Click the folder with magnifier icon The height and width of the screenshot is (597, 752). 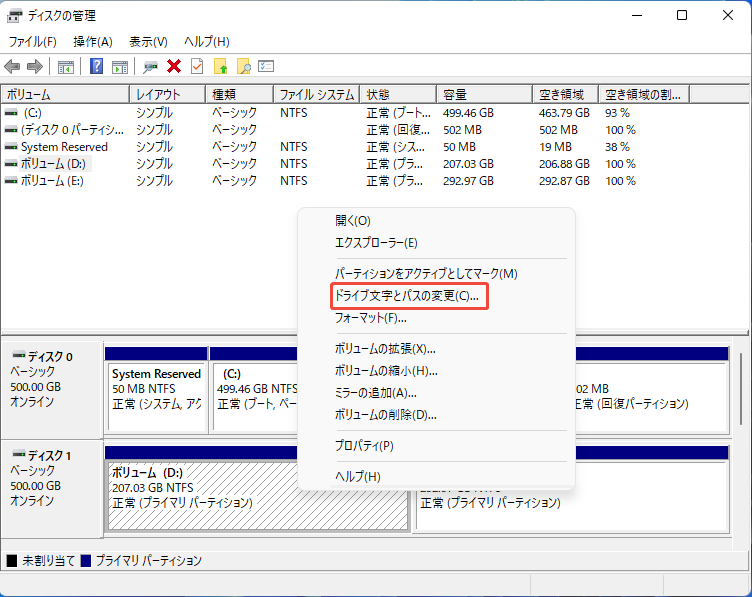pyautogui.click(x=244, y=66)
